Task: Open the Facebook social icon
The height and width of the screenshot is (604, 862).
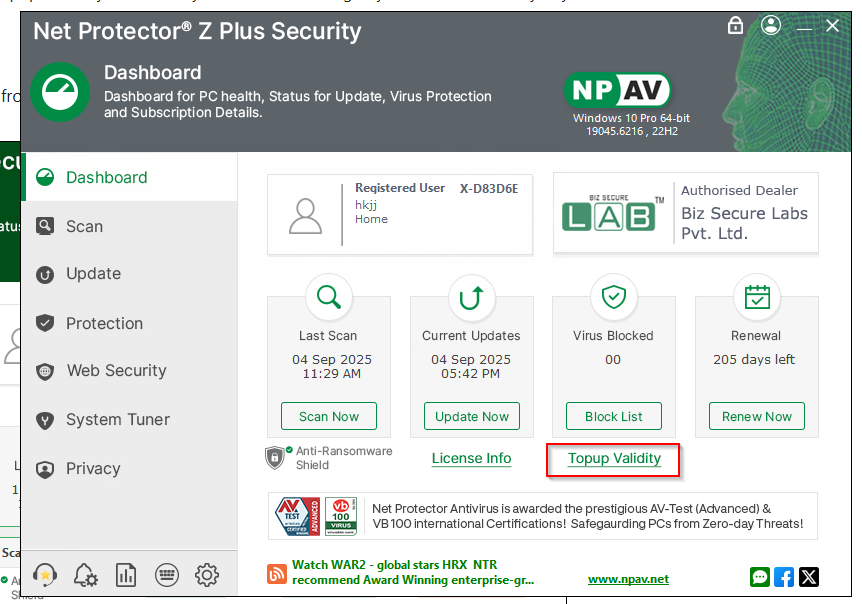Action: 784,577
